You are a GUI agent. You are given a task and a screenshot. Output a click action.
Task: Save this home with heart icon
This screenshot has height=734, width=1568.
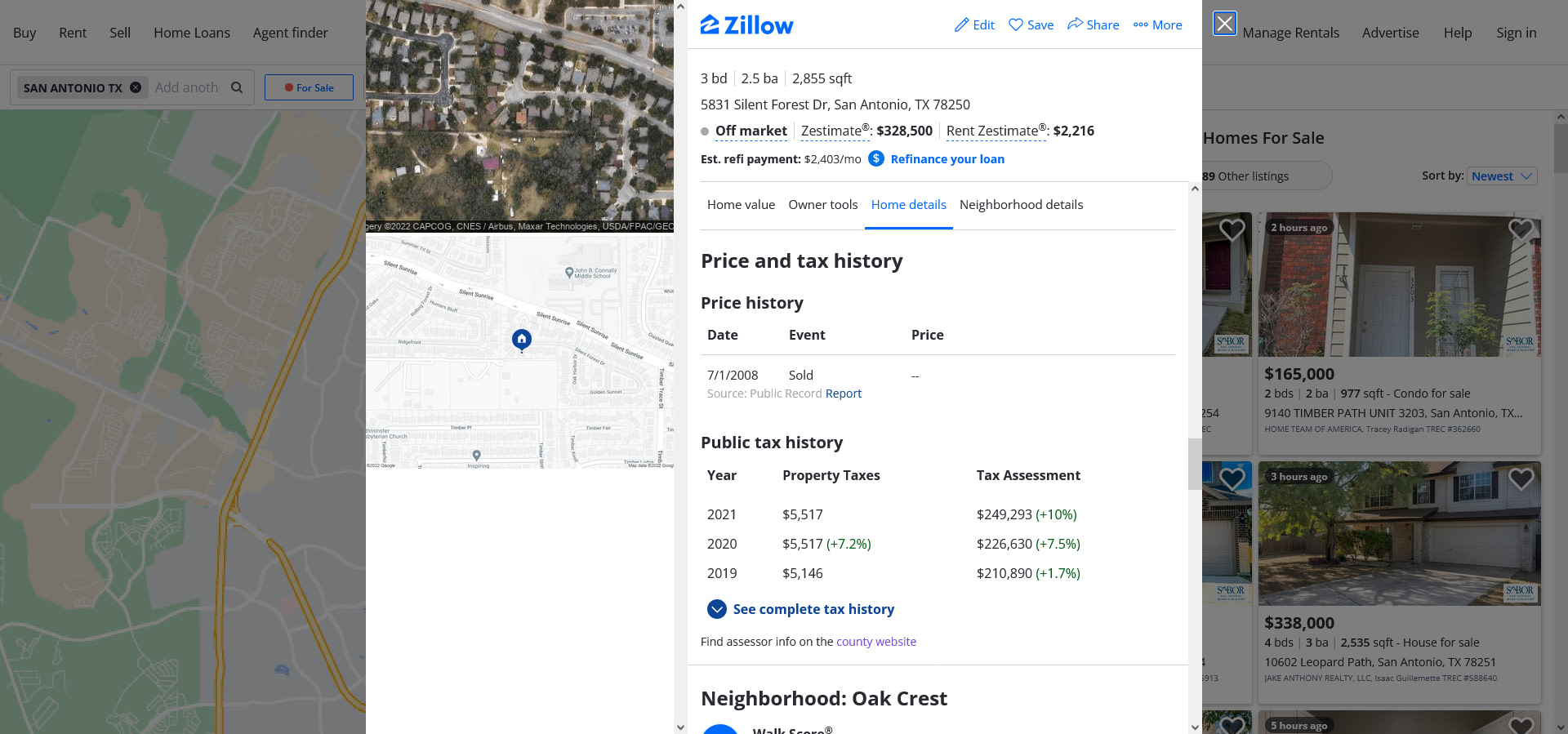point(1015,25)
